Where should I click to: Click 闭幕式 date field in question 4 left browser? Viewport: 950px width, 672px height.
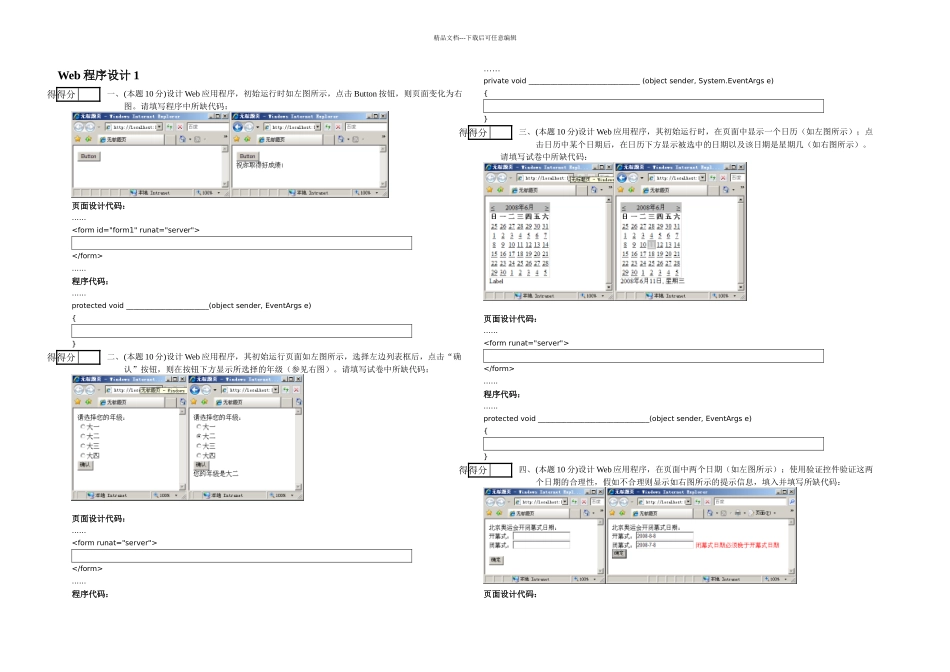pos(542,545)
